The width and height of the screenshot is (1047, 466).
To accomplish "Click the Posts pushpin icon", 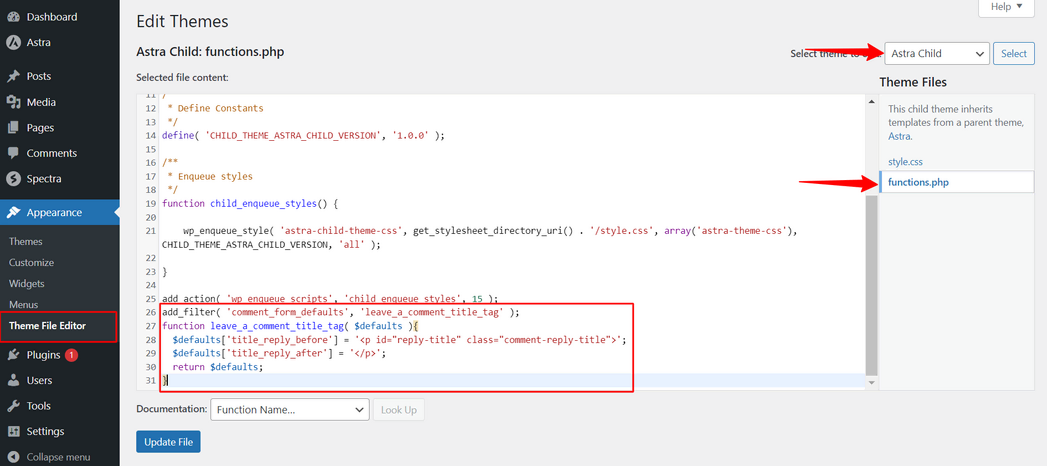I will [x=14, y=77].
